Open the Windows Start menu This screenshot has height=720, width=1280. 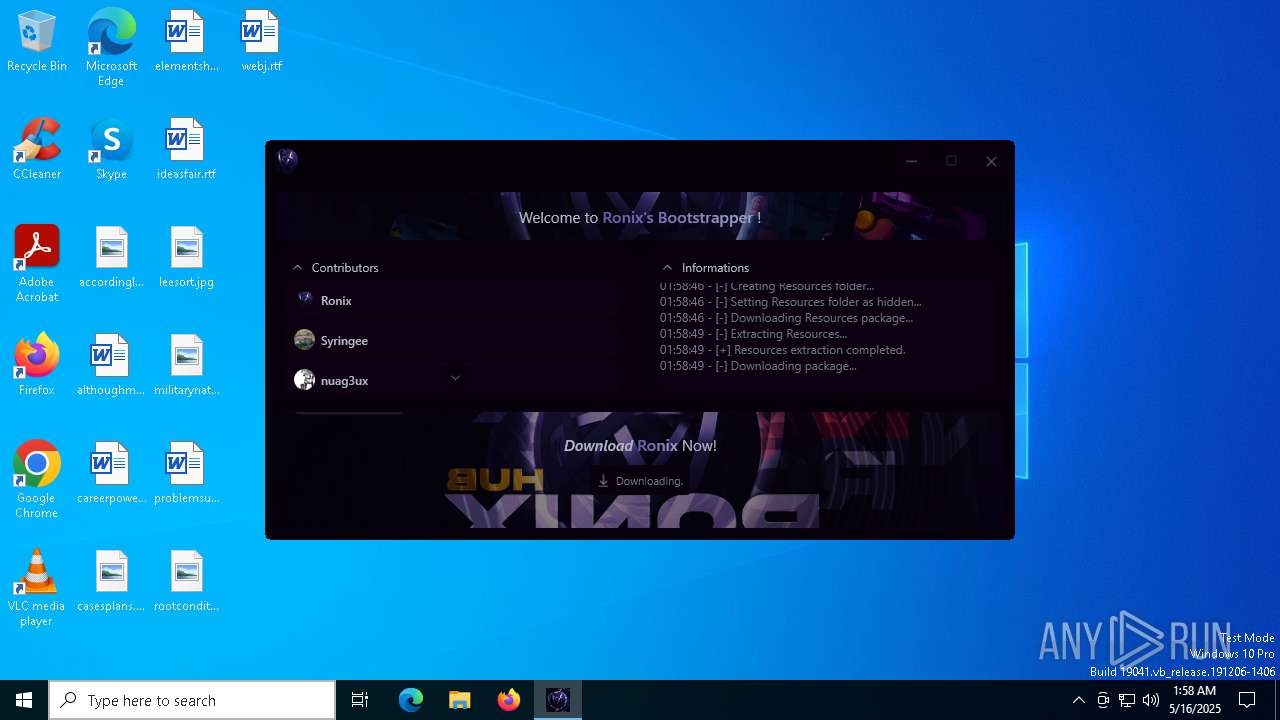24,700
